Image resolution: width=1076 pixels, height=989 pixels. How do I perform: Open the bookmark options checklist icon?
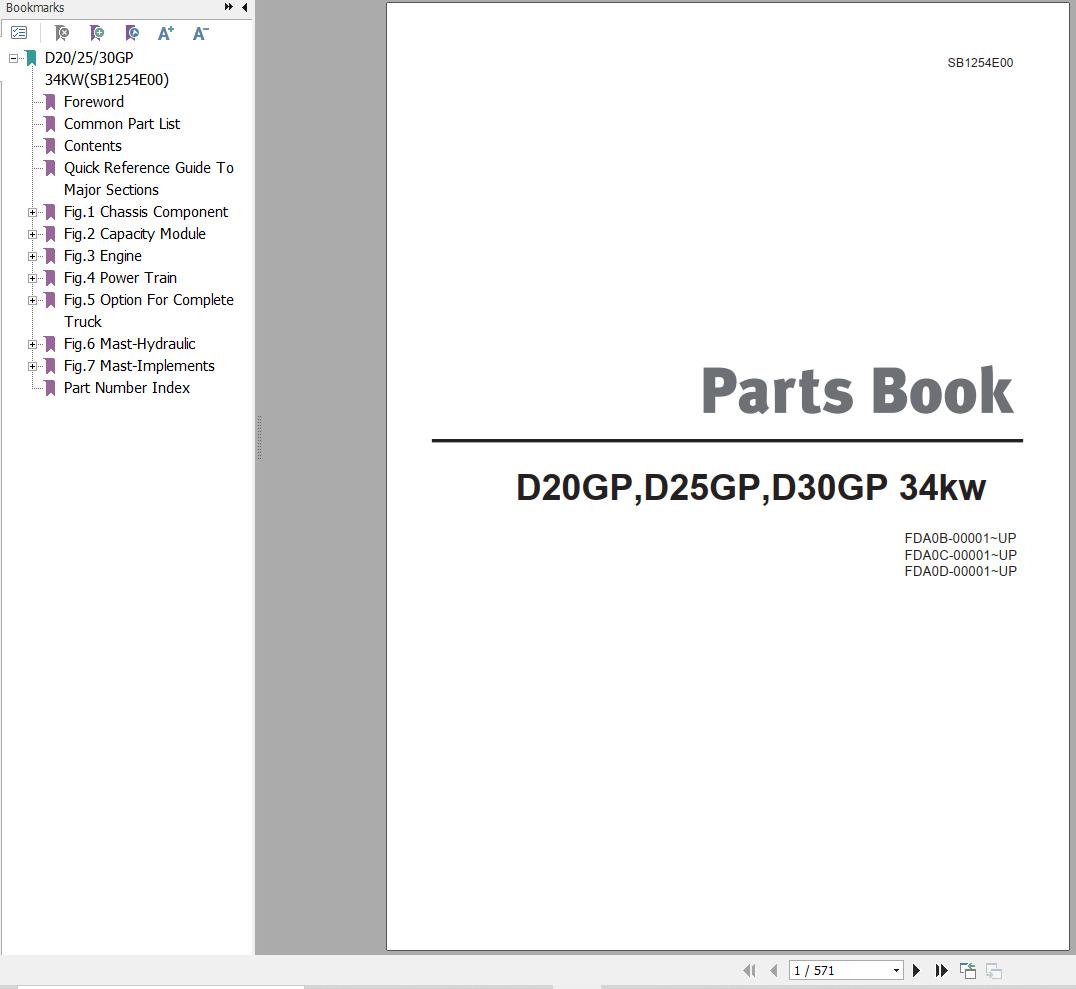pos(19,32)
